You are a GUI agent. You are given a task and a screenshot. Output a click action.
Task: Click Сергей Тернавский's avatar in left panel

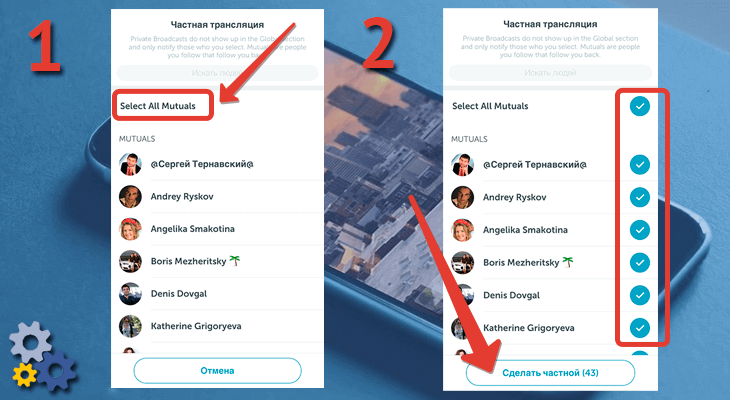coord(130,164)
